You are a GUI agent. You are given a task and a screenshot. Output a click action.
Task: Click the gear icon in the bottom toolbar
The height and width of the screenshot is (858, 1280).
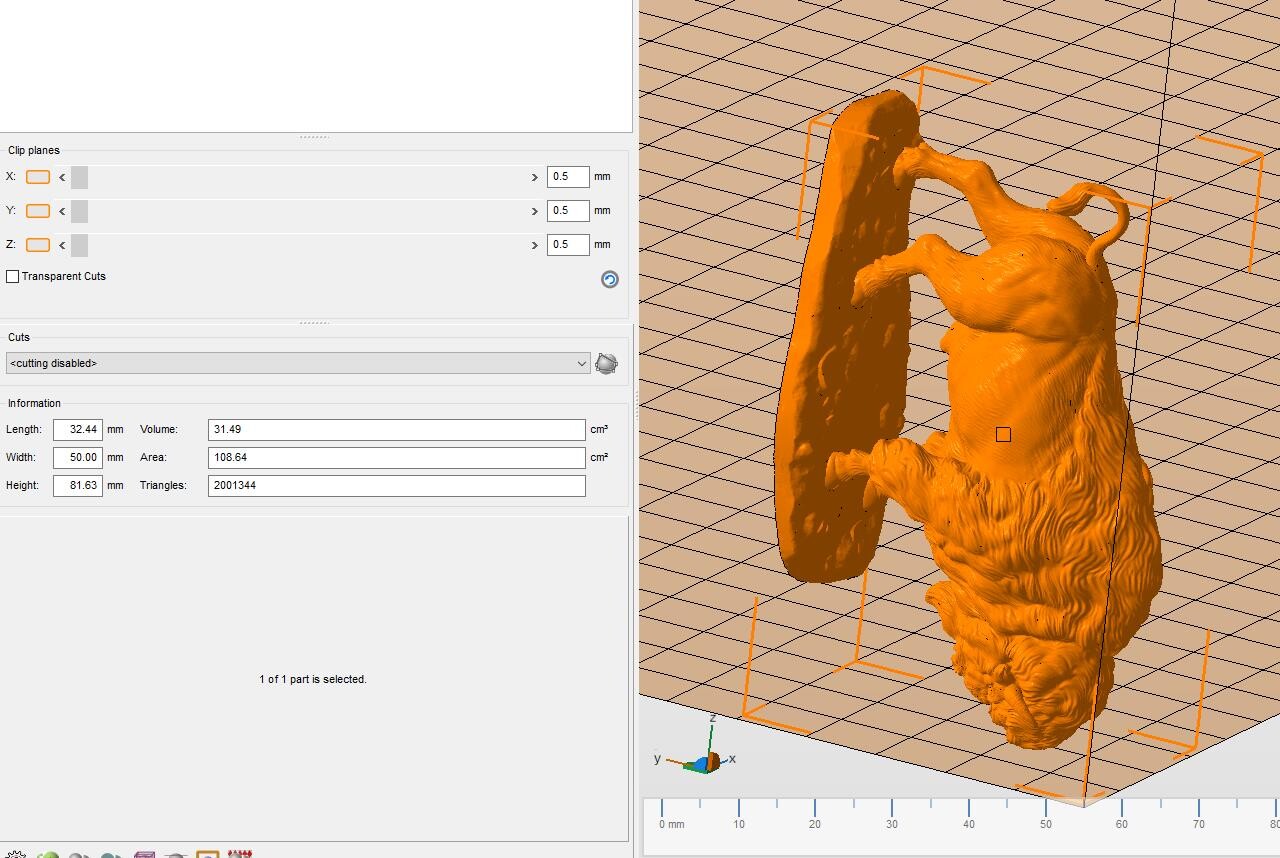coord(16,854)
